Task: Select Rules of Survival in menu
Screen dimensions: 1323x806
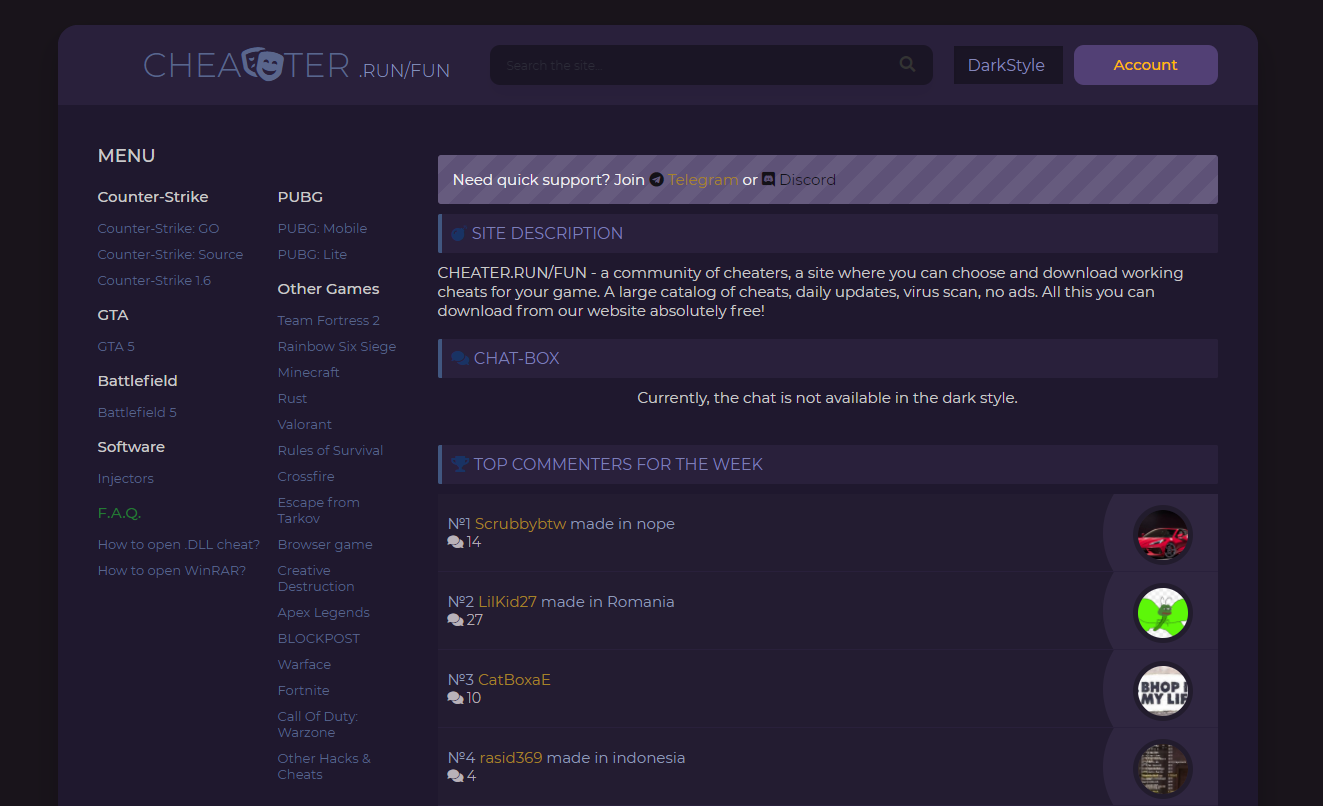Action: click(330, 450)
